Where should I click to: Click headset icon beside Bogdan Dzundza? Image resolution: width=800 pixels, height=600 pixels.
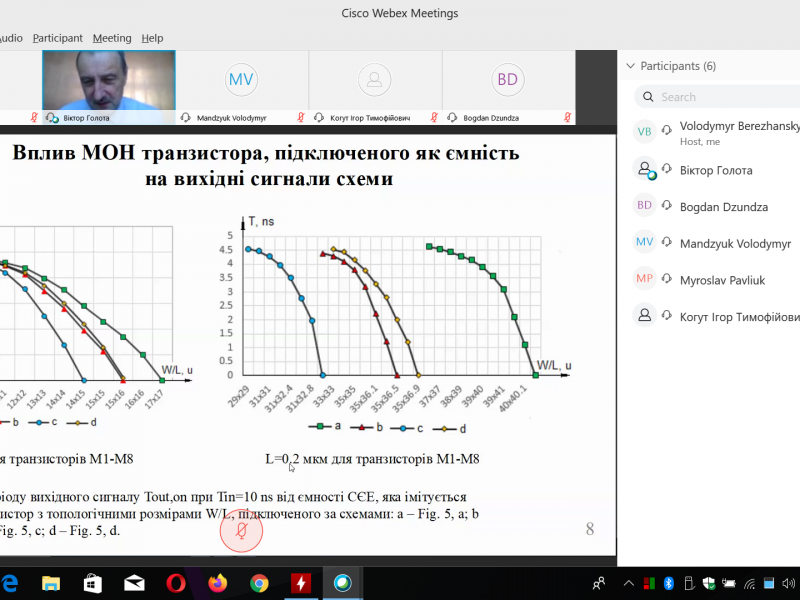(x=667, y=207)
